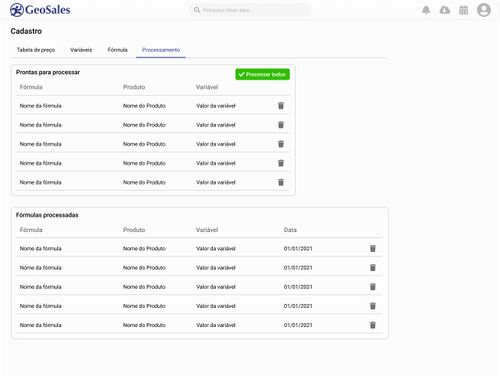This screenshot has height=376, width=500.
Task: Delete first row in Fórmulas processadas
Action: coord(373,248)
